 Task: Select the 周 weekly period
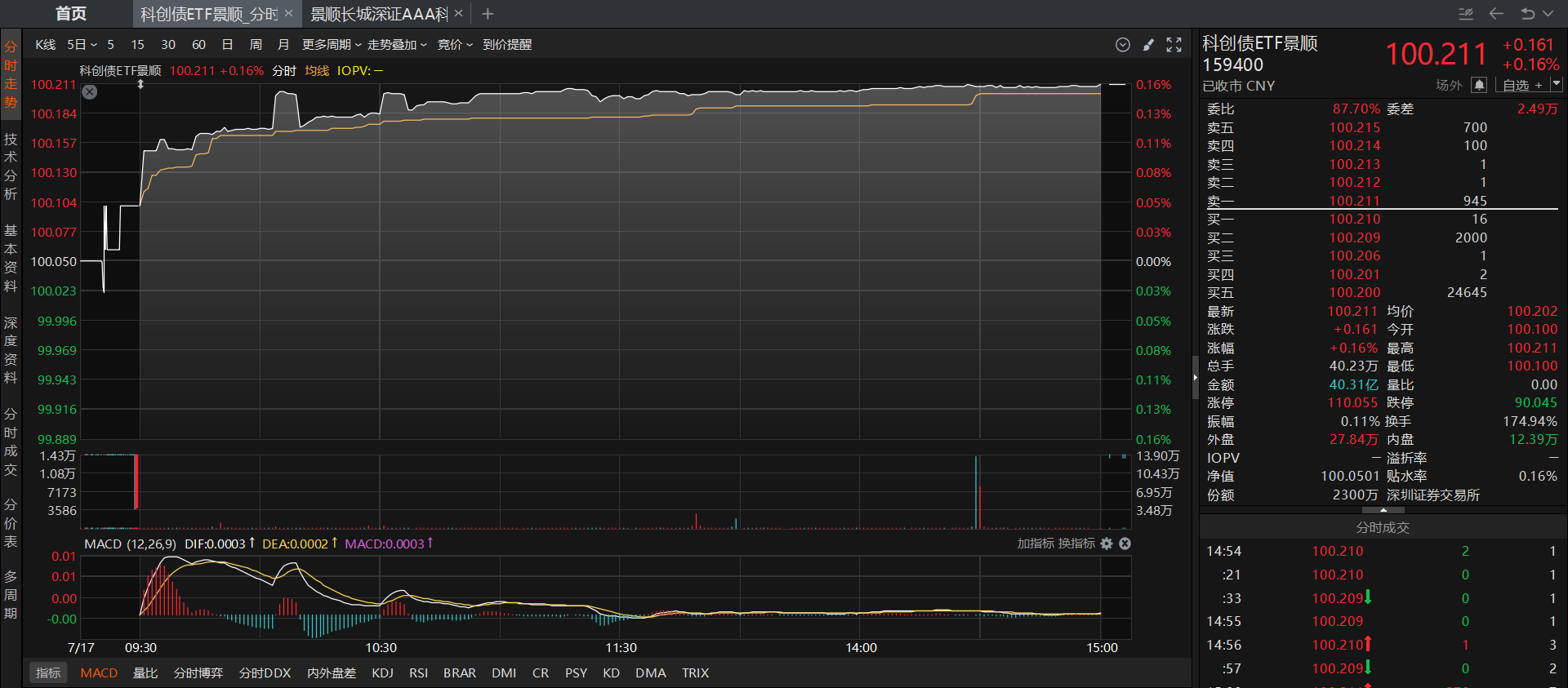[x=256, y=45]
